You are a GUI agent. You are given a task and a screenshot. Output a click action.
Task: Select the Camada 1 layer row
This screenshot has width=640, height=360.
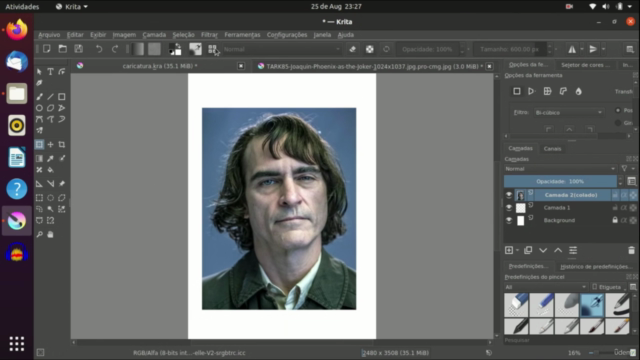570,208
